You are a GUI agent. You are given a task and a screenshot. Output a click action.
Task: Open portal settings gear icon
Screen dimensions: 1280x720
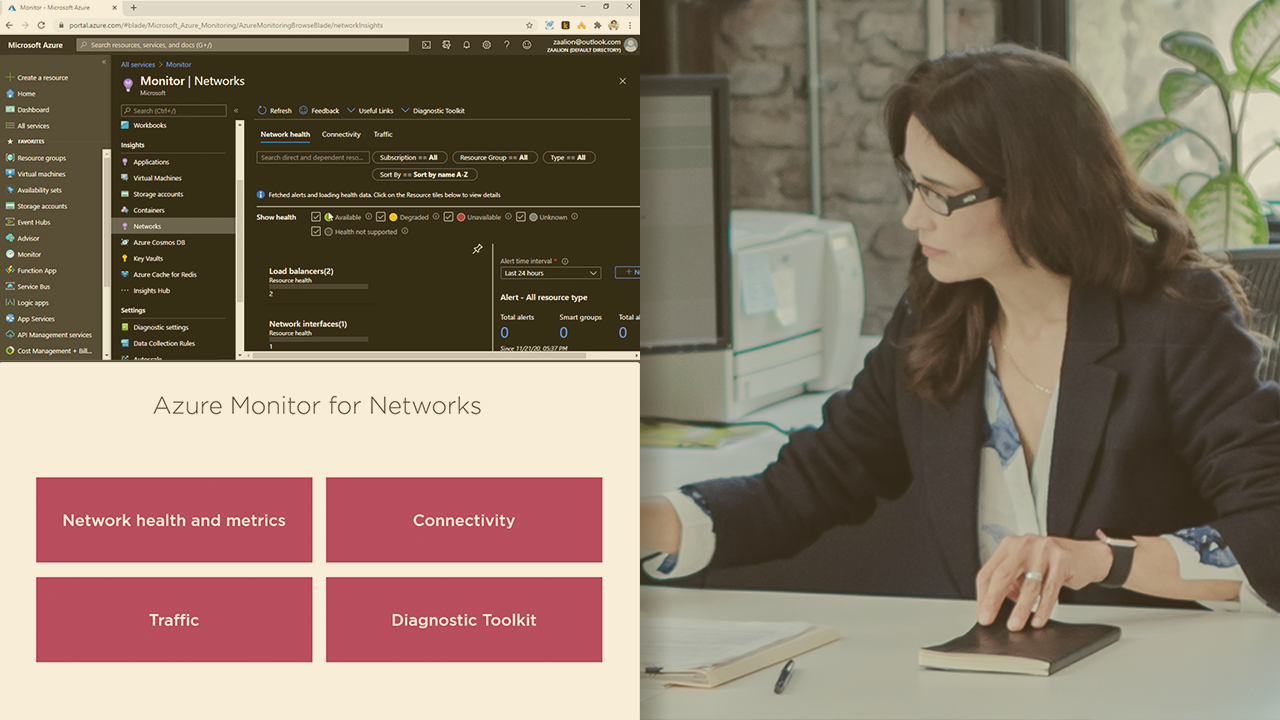point(486,45)
